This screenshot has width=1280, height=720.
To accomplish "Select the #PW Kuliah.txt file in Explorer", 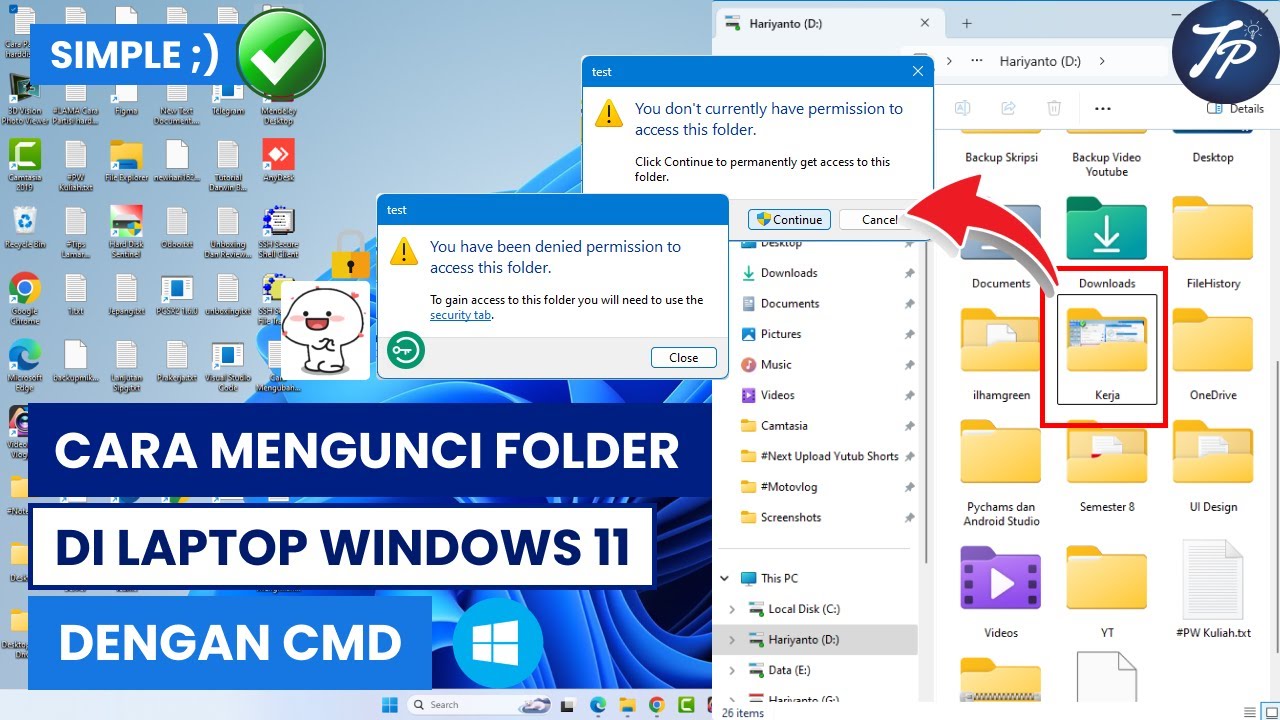I will (x=1213, y=590).
